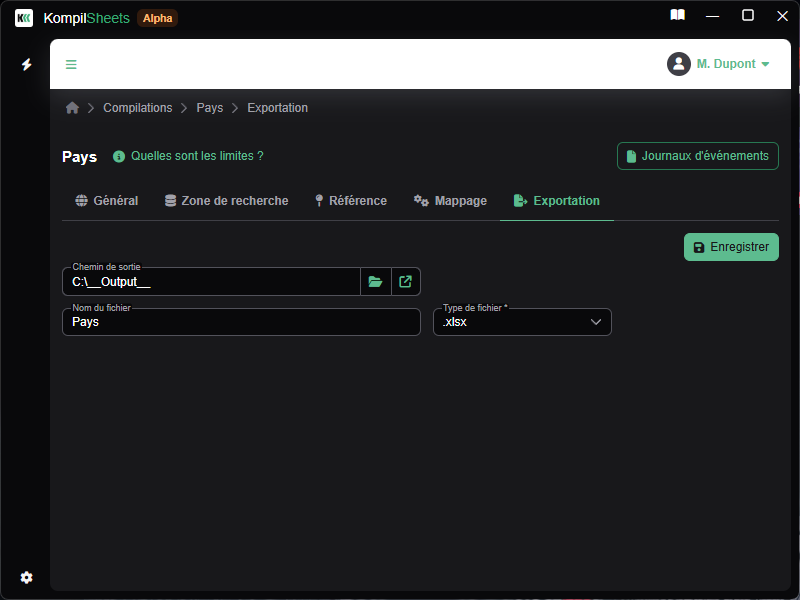The width and height of the screenshot is (800, 600).
Task: Switch to the Général tab
Action: tap(106, 201)
